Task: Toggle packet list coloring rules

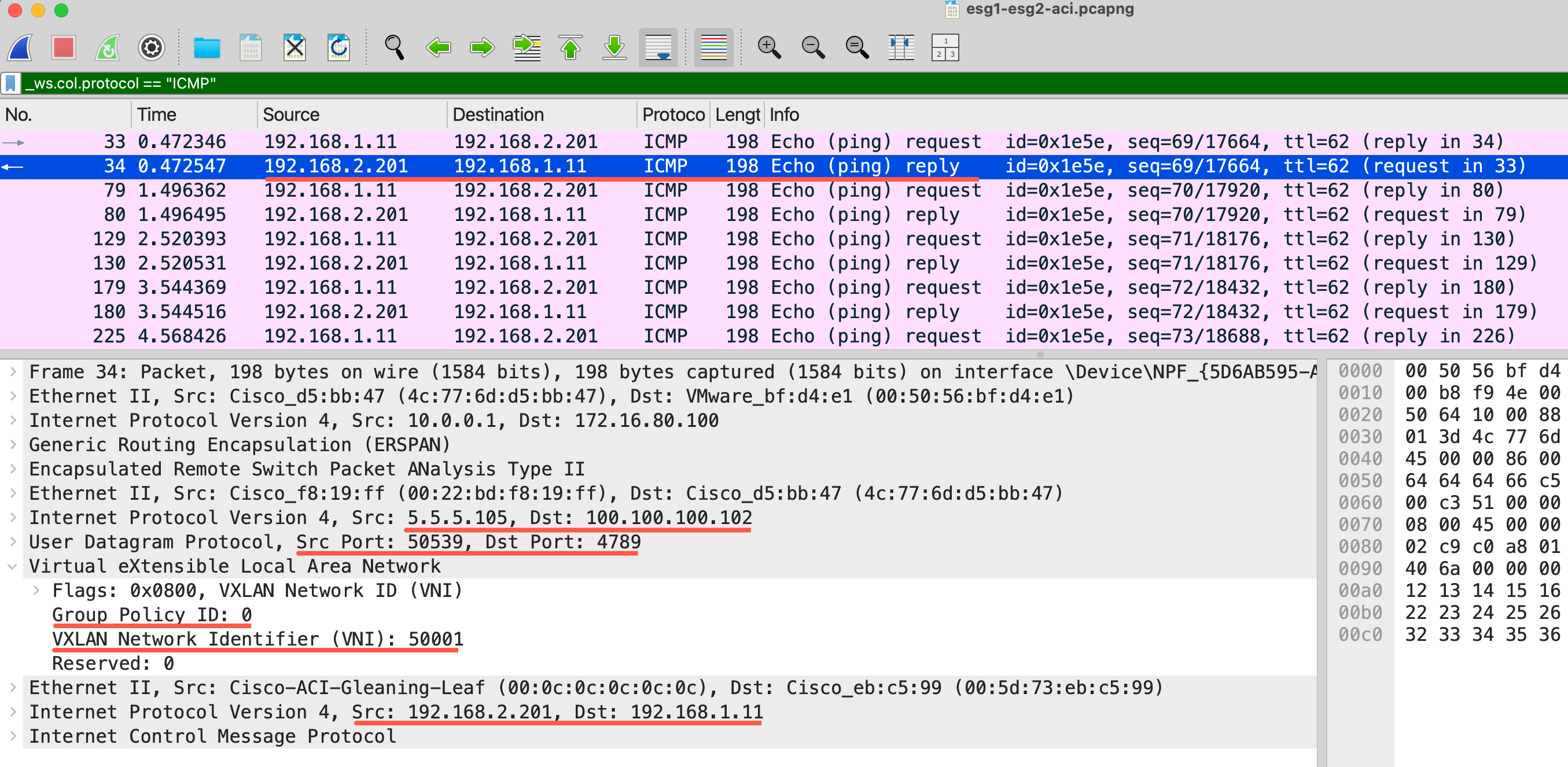Action: (x=713, y=47)
